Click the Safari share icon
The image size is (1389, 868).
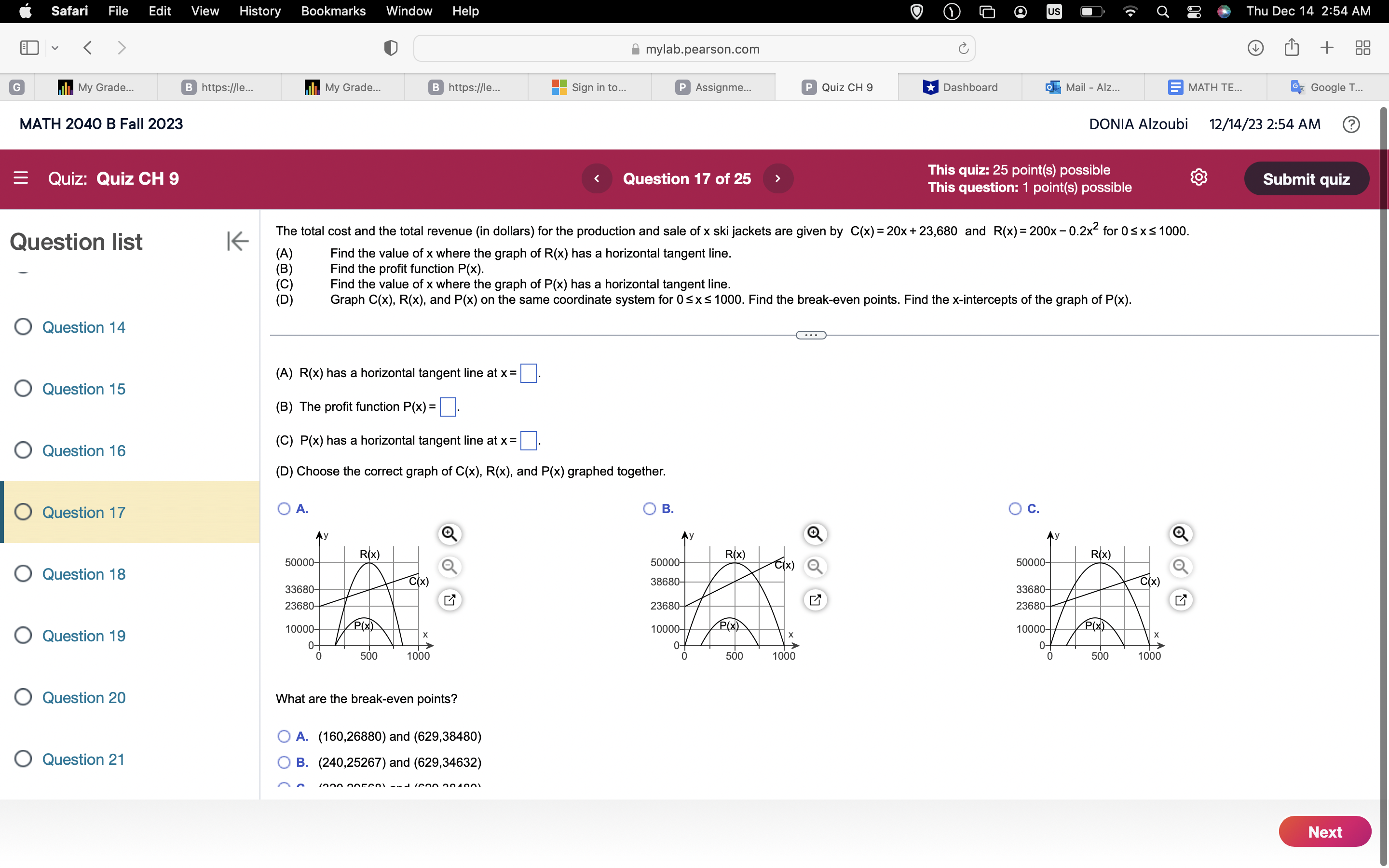pos(1292,48)
